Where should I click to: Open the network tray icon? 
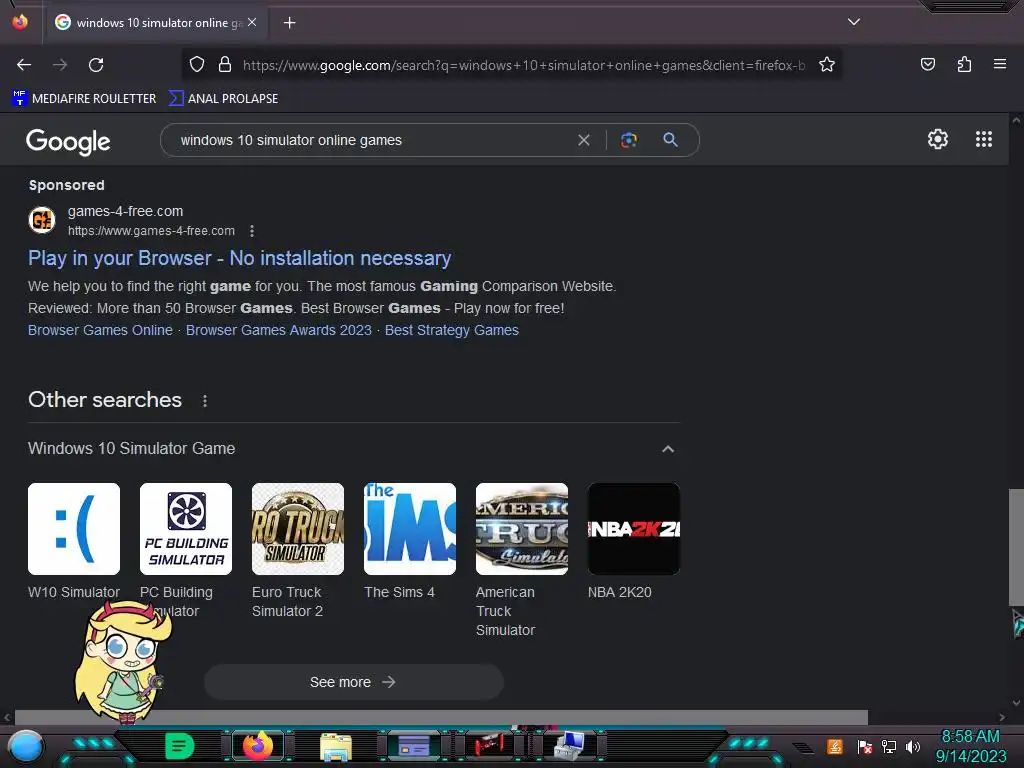coord(889,746)
